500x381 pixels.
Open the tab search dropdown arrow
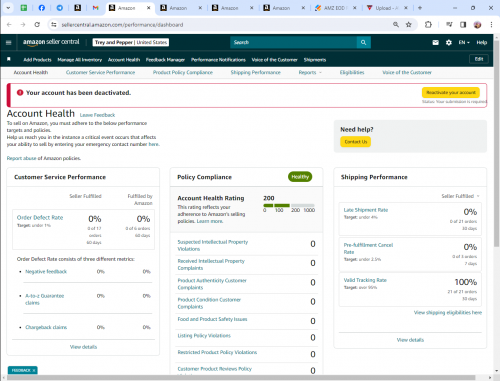pos(8,8)
